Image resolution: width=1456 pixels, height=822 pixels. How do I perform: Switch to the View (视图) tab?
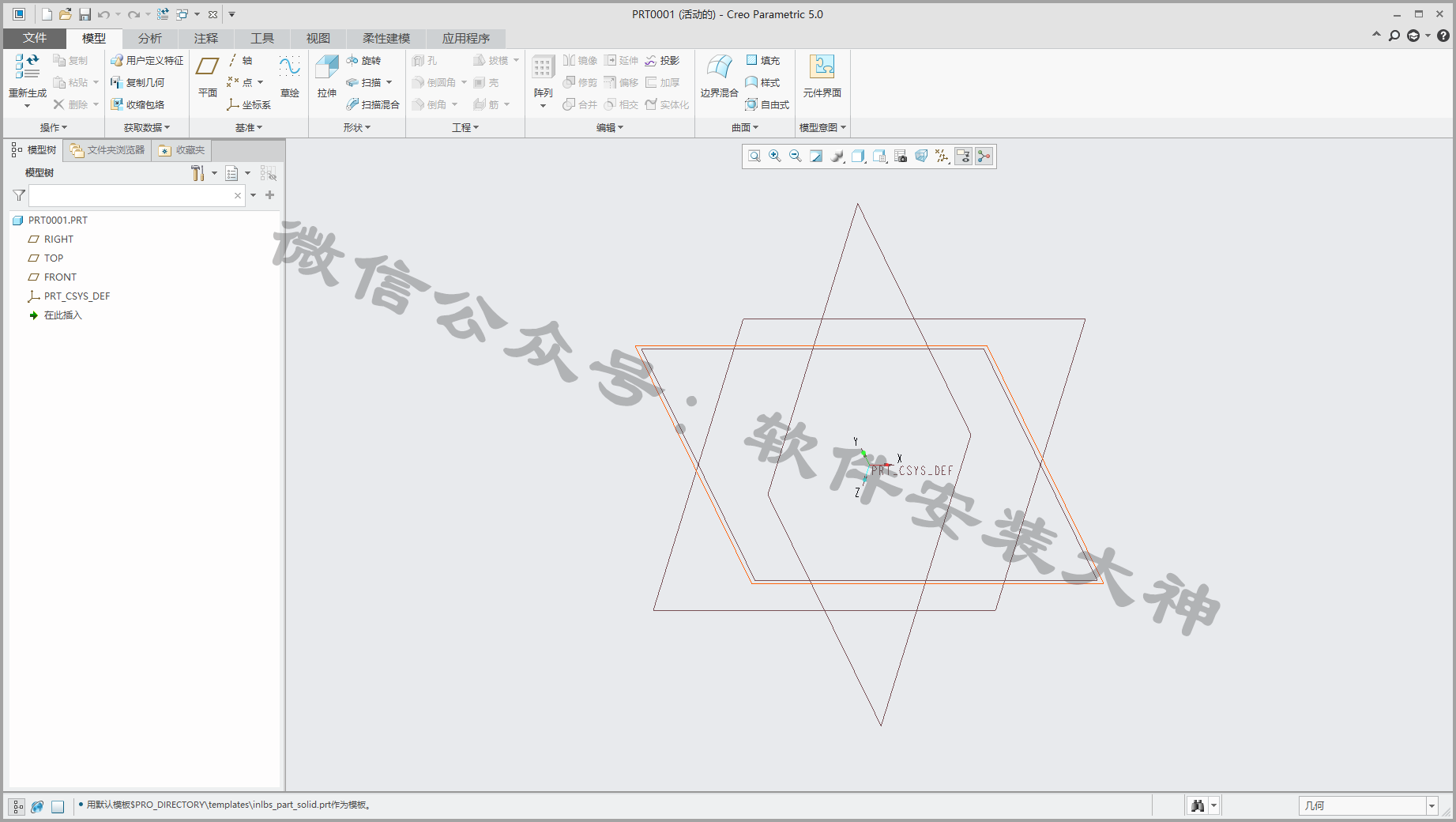[x=318, y=38]
